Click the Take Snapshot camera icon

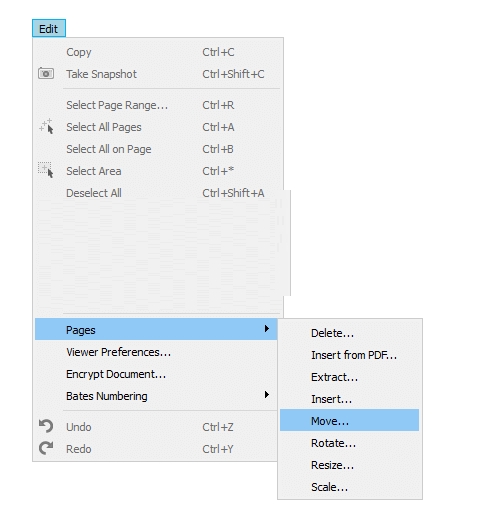[46, 74]
